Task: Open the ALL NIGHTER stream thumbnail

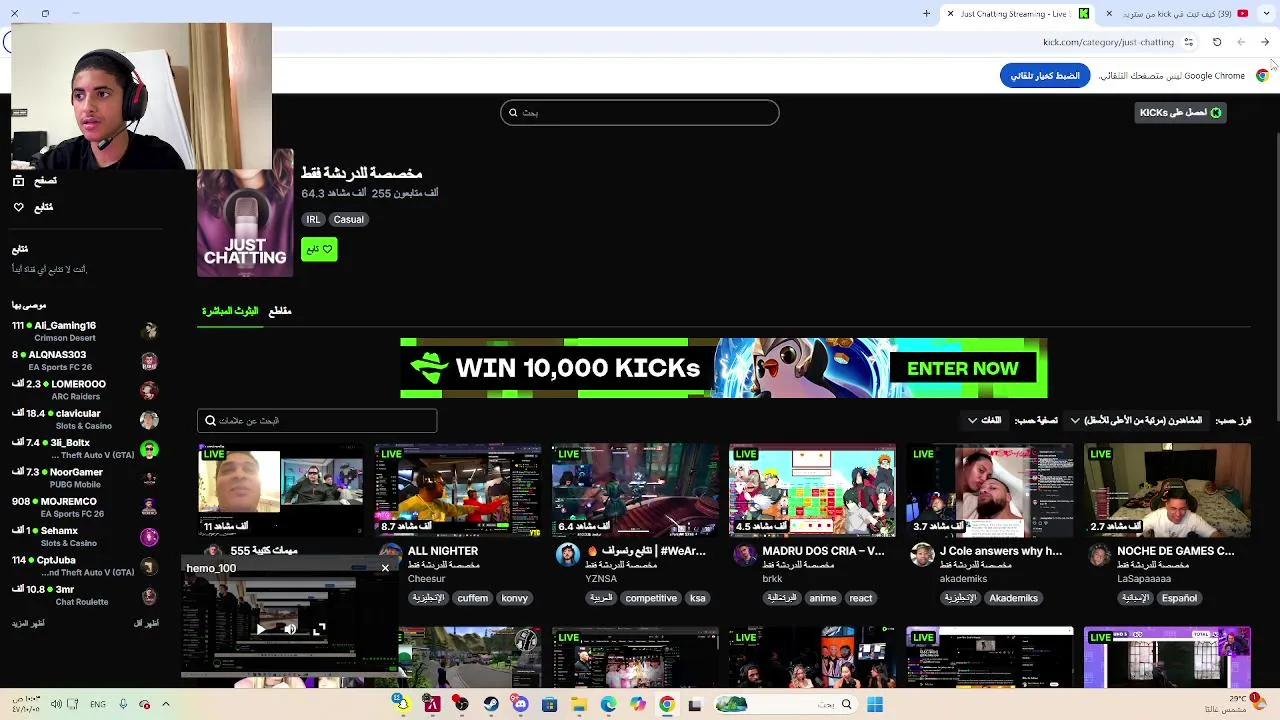Action: point(458,490)
